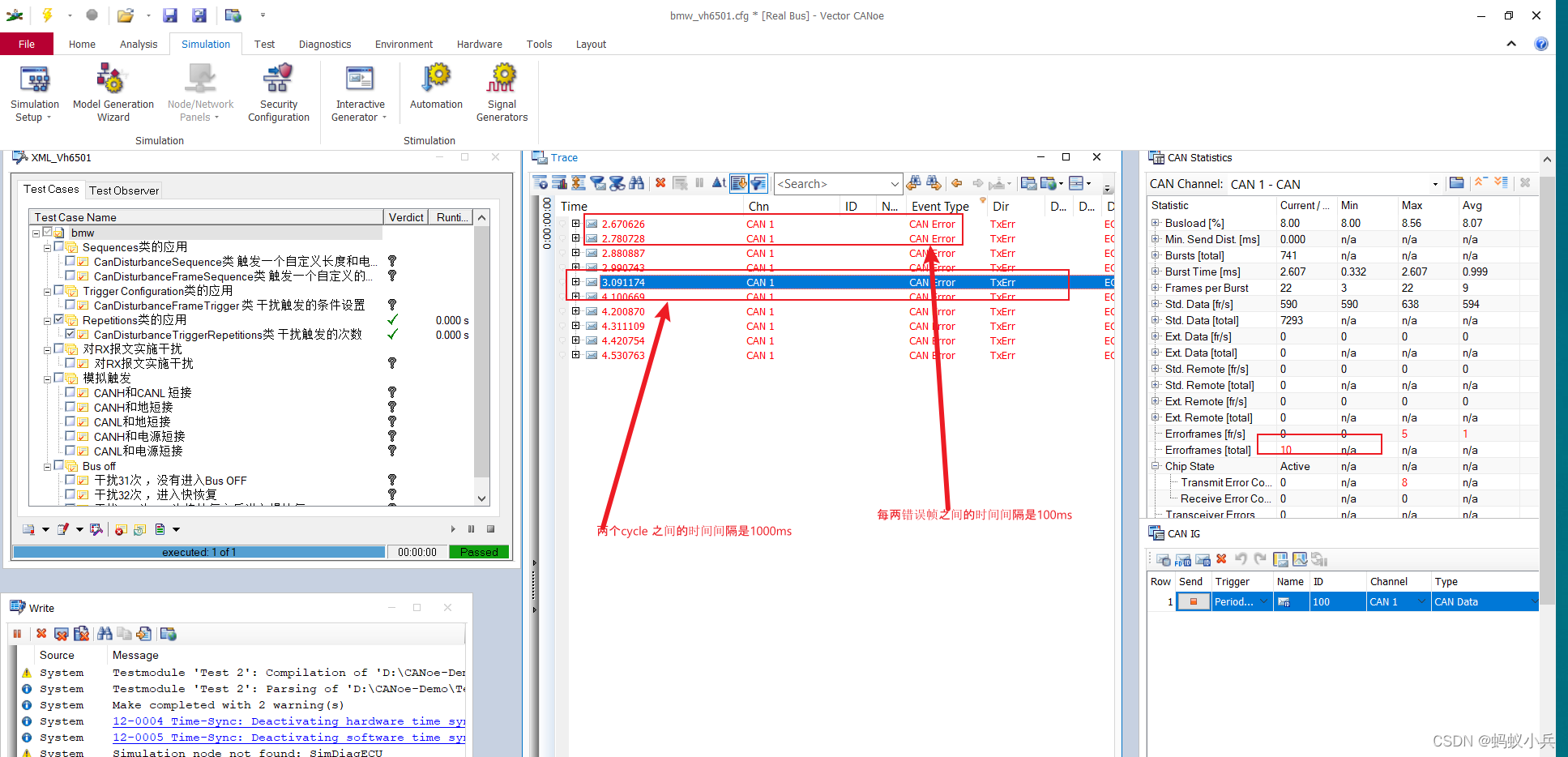Check the CANH和CANL 短接 test case
This screenshot has height=757, width=1568.
(x=70, y=392)
